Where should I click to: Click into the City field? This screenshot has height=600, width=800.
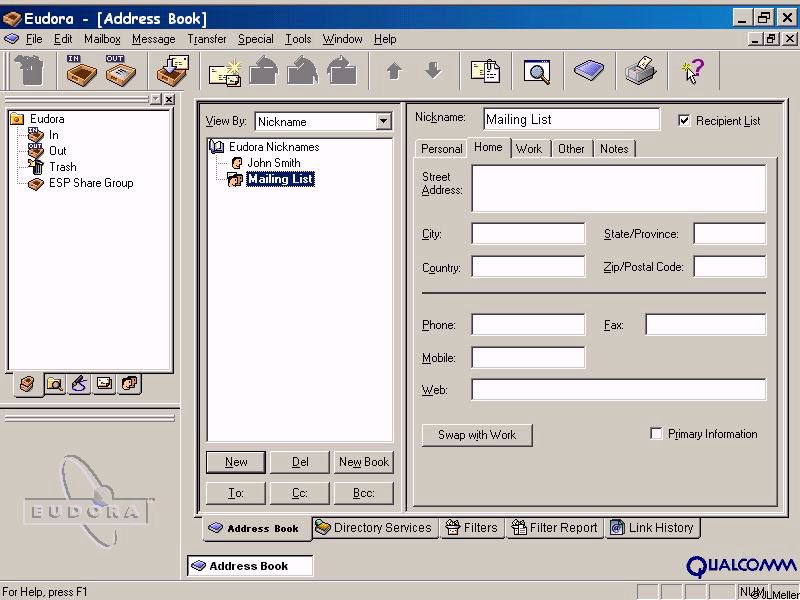pyautogui.click(x=528, y=234)
